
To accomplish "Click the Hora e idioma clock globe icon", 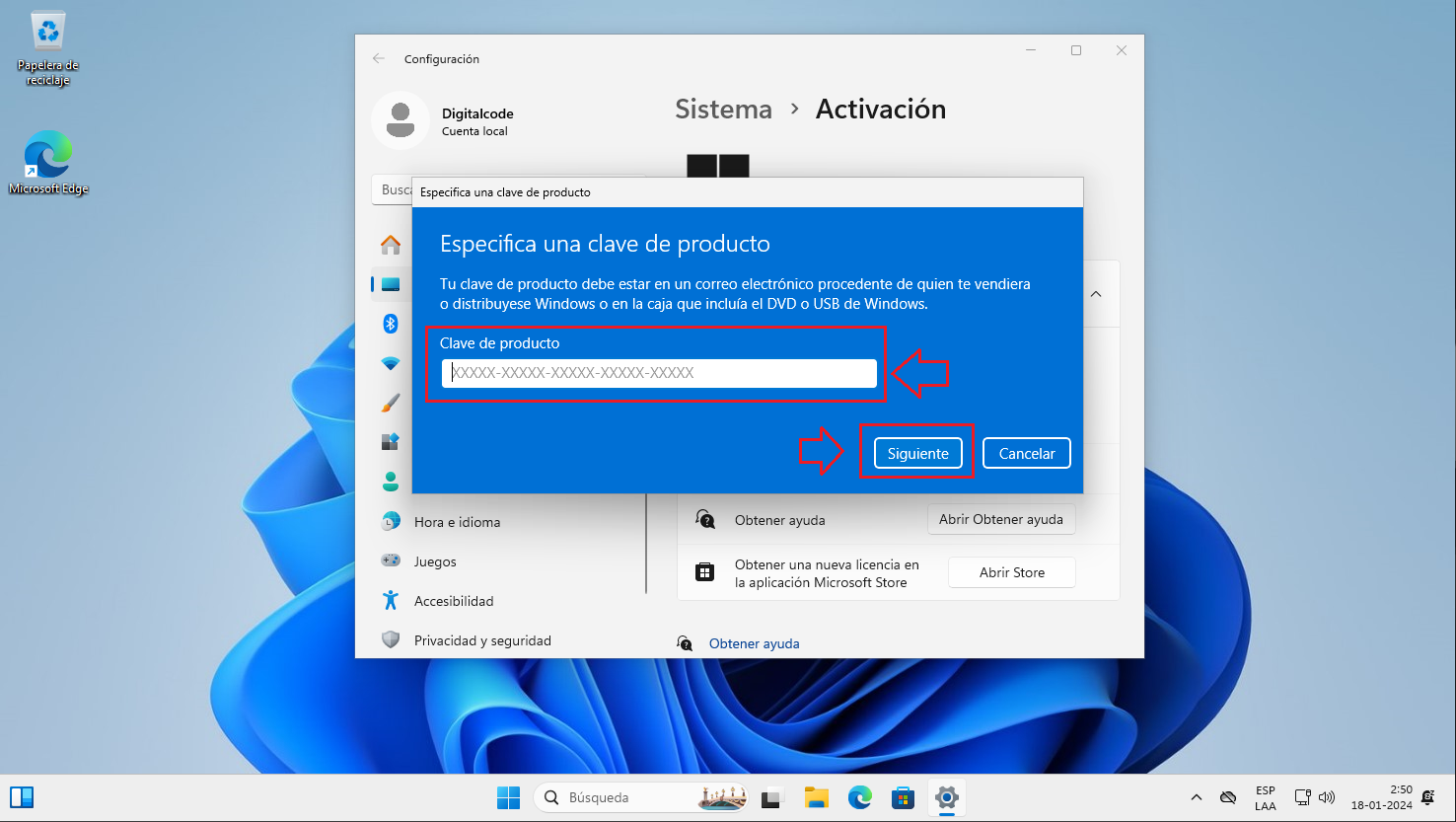I will pyautogui.click(x=391, y=521).
